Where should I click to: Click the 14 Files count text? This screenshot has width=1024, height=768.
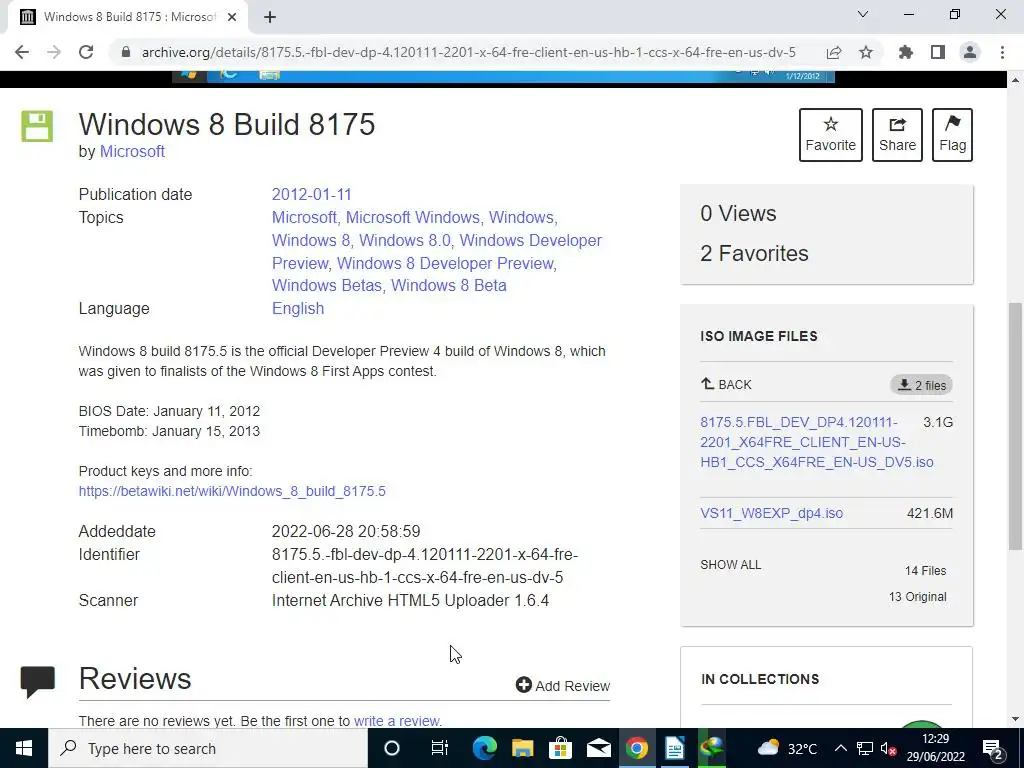tap(925, 571)
